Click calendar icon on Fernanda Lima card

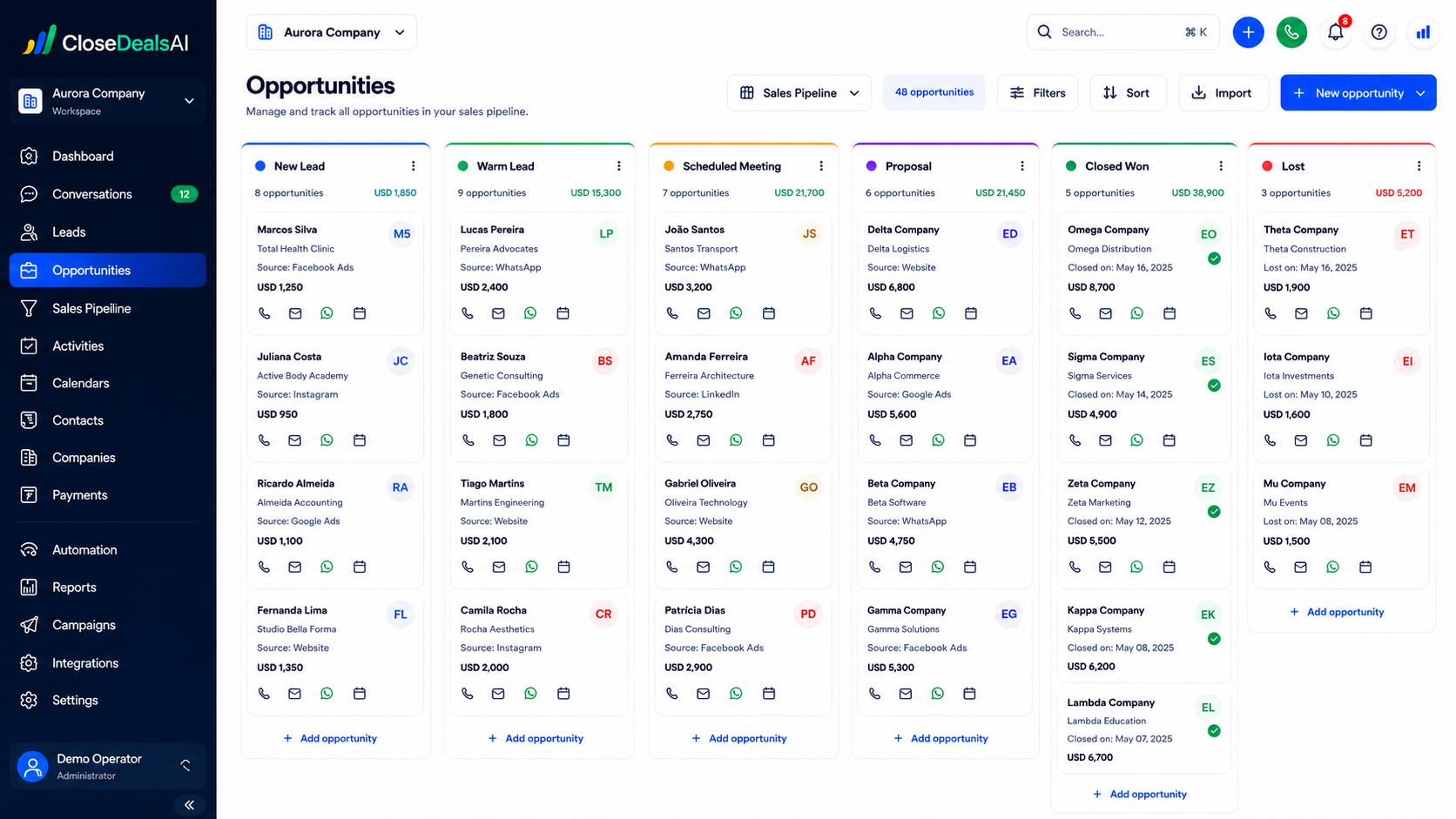point(359,694)
